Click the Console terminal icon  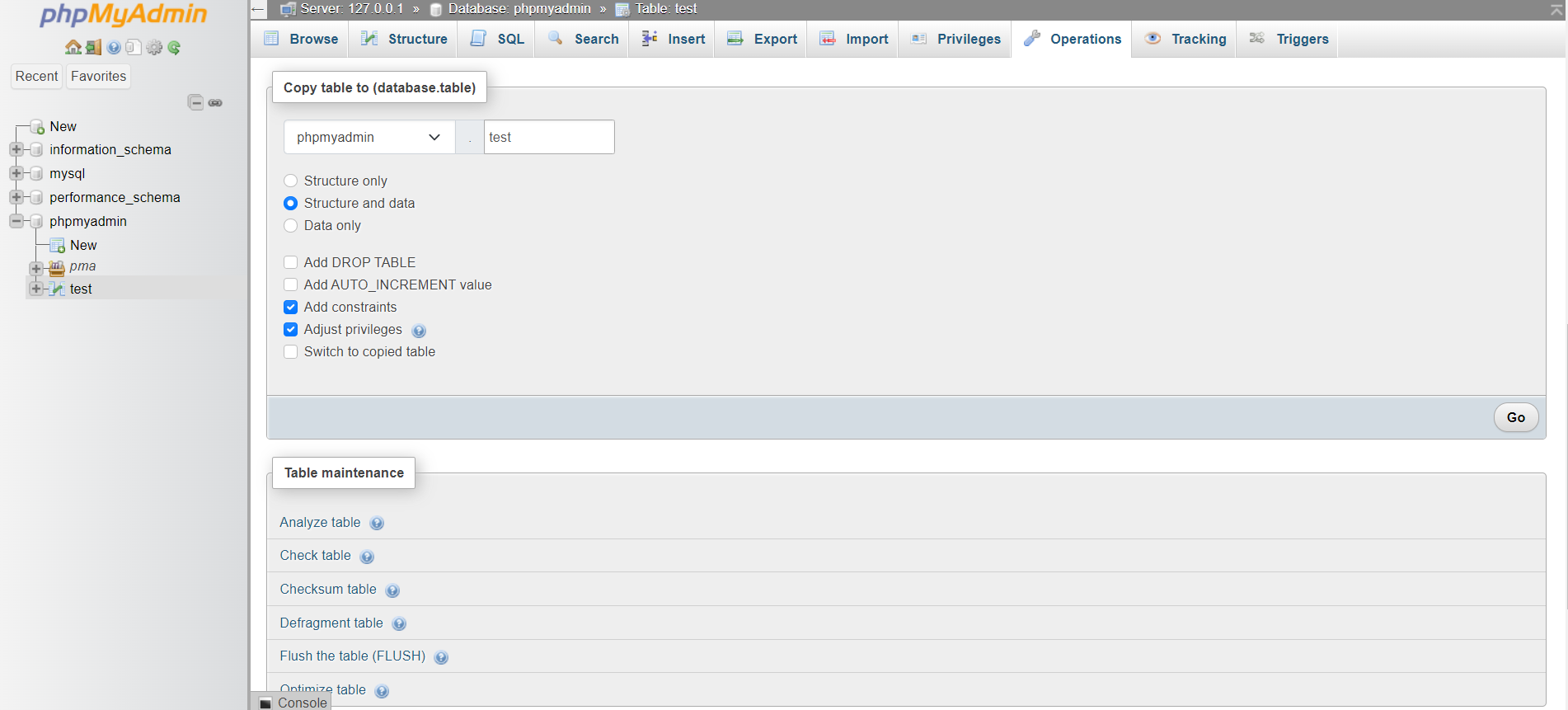pyautogui.click(x=265, y=703)
